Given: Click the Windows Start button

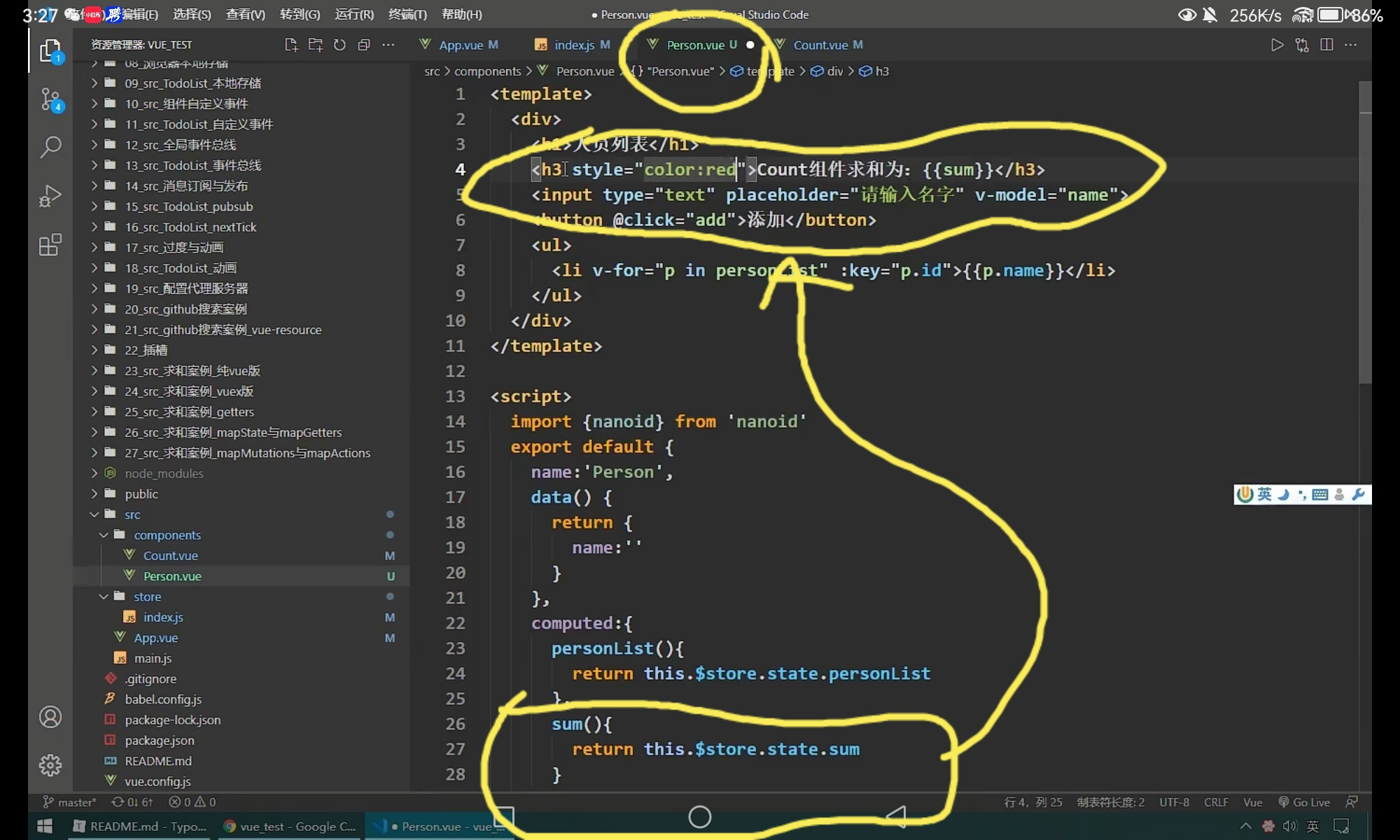Looking at the screenshot, I should click(45, 826).
